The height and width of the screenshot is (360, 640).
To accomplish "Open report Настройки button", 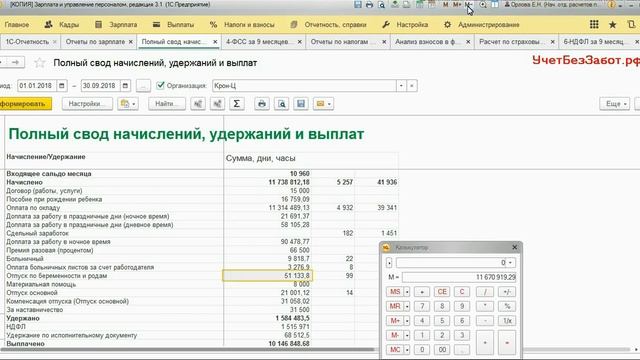I will pos(87,104).
